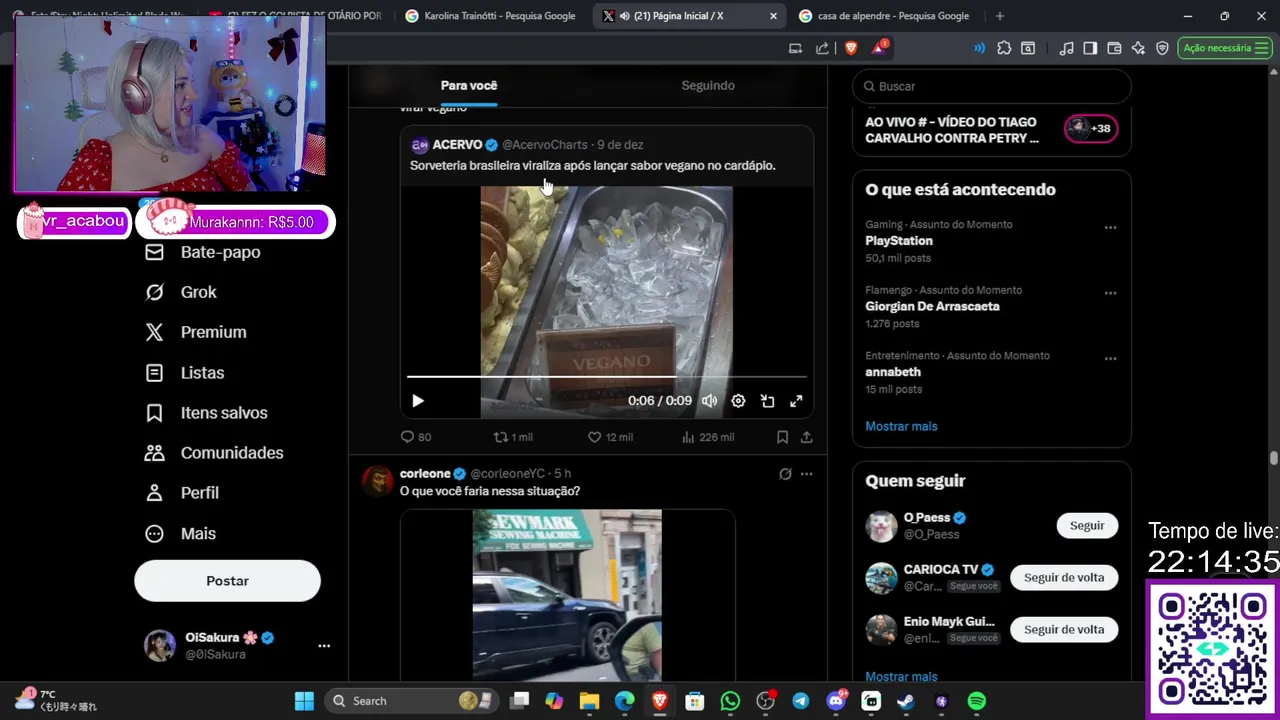This screenshot has width=1280, height=720.
Task: Open Brave Shields lion icon in address bar
Action: click(851, 48)
